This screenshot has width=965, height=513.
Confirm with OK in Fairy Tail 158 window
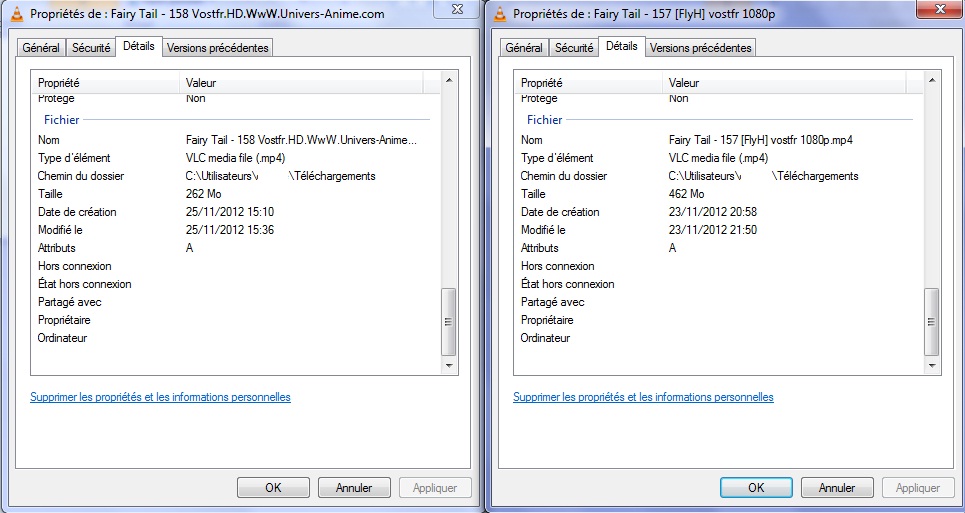tap(273, 488)
